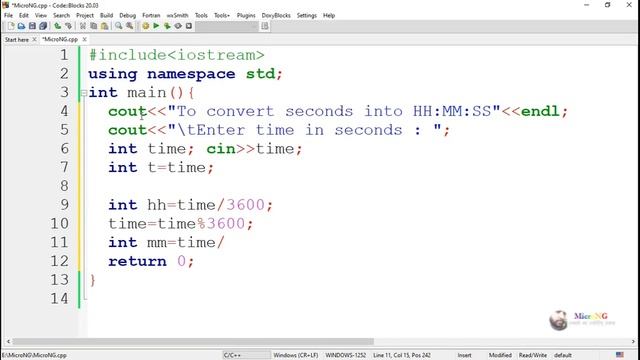Click the Line 11, Col 15 status entry
The width and height of the screenshot is (640, 360).
tap(402, 355)
